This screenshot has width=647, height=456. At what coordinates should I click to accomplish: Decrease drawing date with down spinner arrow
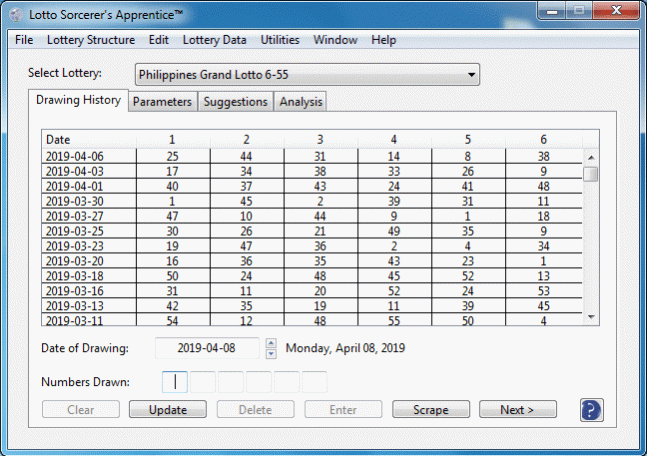[x=271, y=354]
